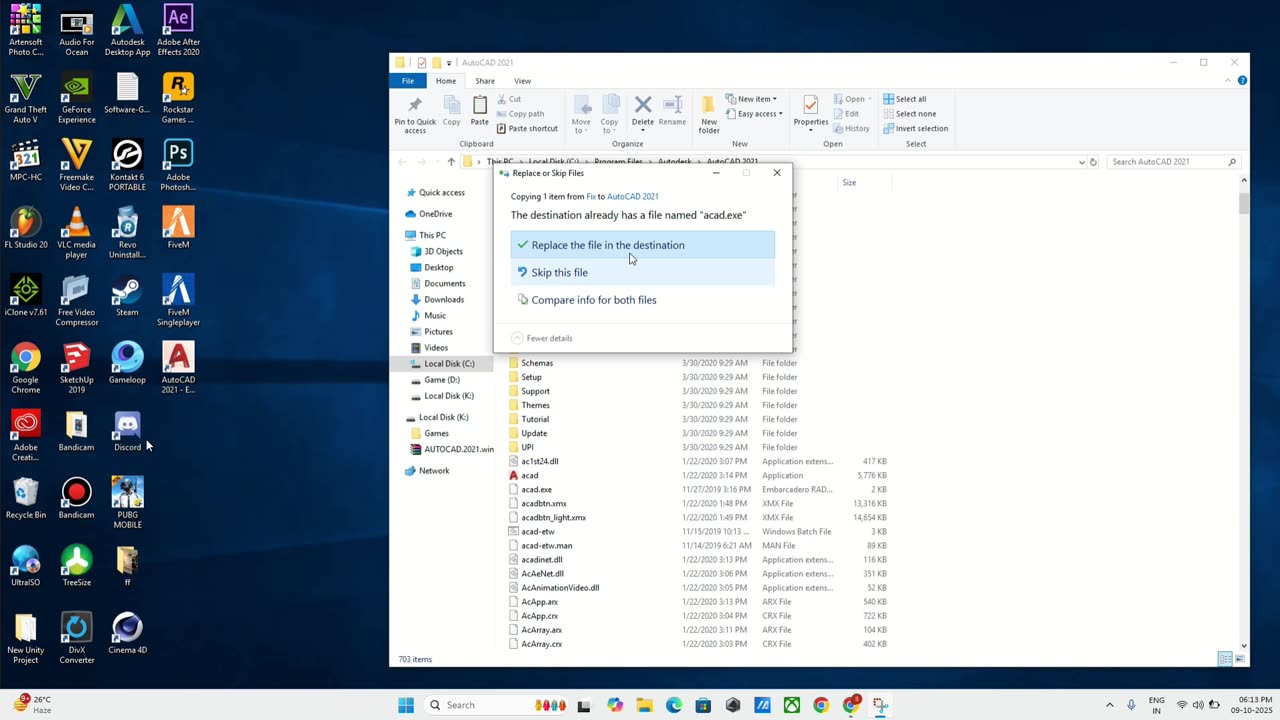
Task: Open Explorer Help question mark icon
Action: click(1241, 81)
